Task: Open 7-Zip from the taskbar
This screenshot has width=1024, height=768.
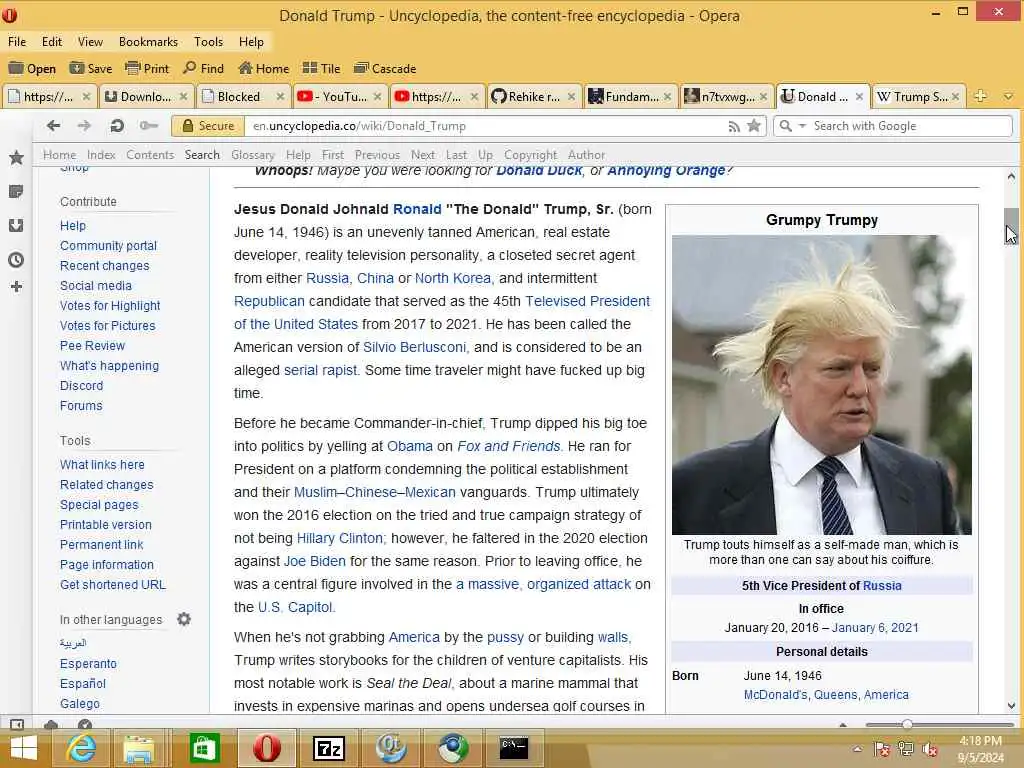Action: 329,748
